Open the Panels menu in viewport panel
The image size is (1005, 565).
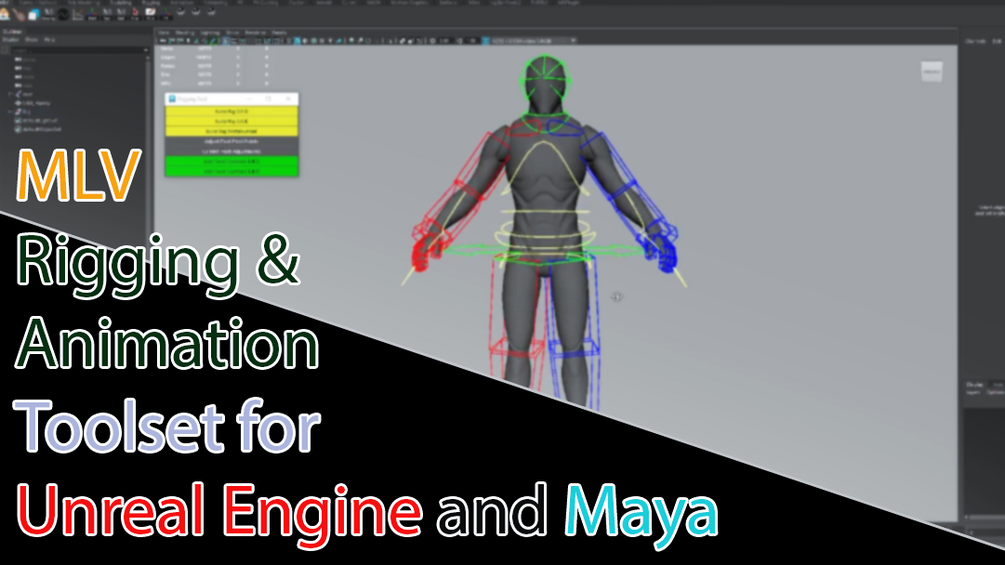click(279, 32)
